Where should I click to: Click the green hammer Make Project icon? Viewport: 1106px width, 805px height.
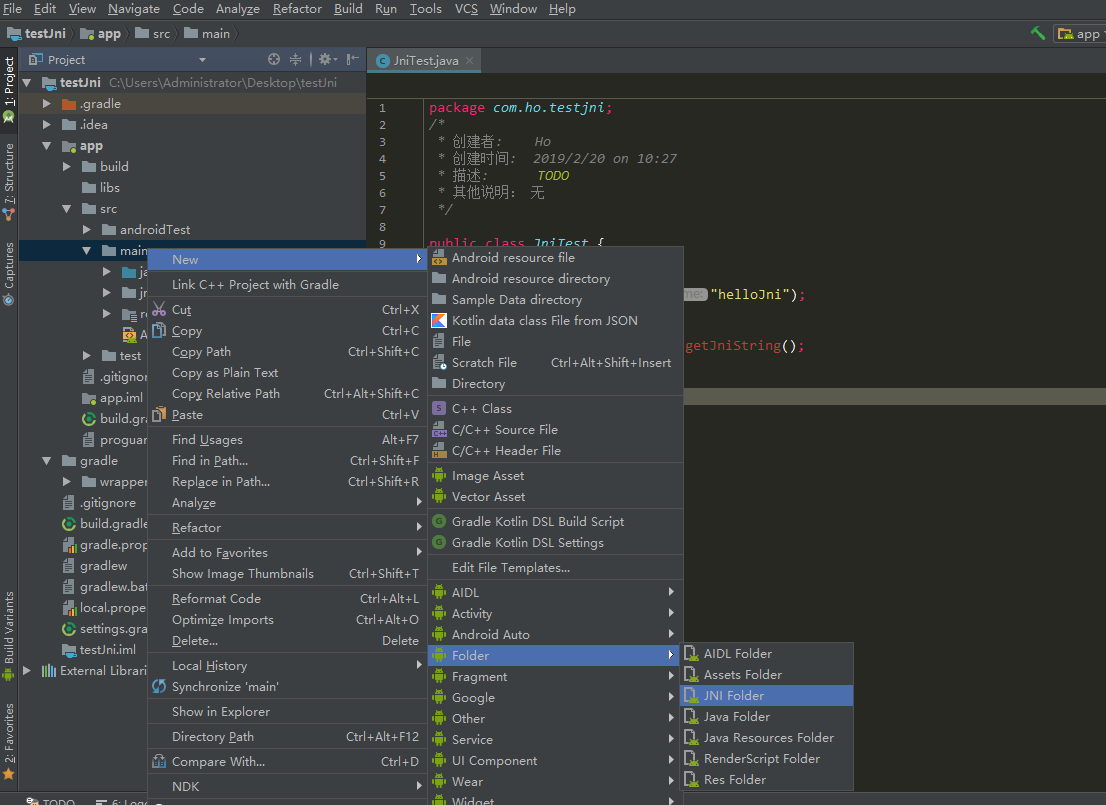point(1038,33)
